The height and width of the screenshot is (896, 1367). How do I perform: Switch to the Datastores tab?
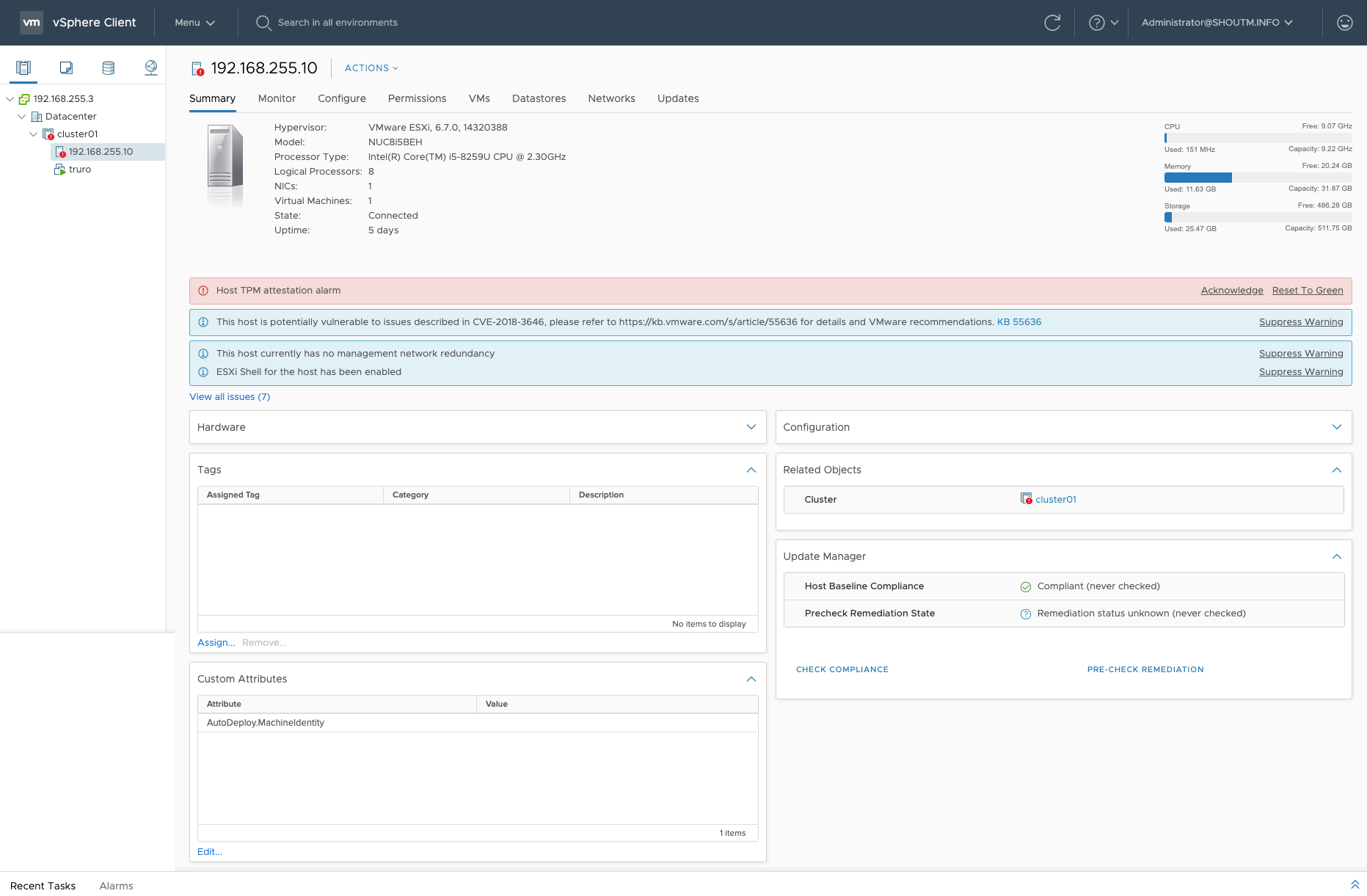539,99
